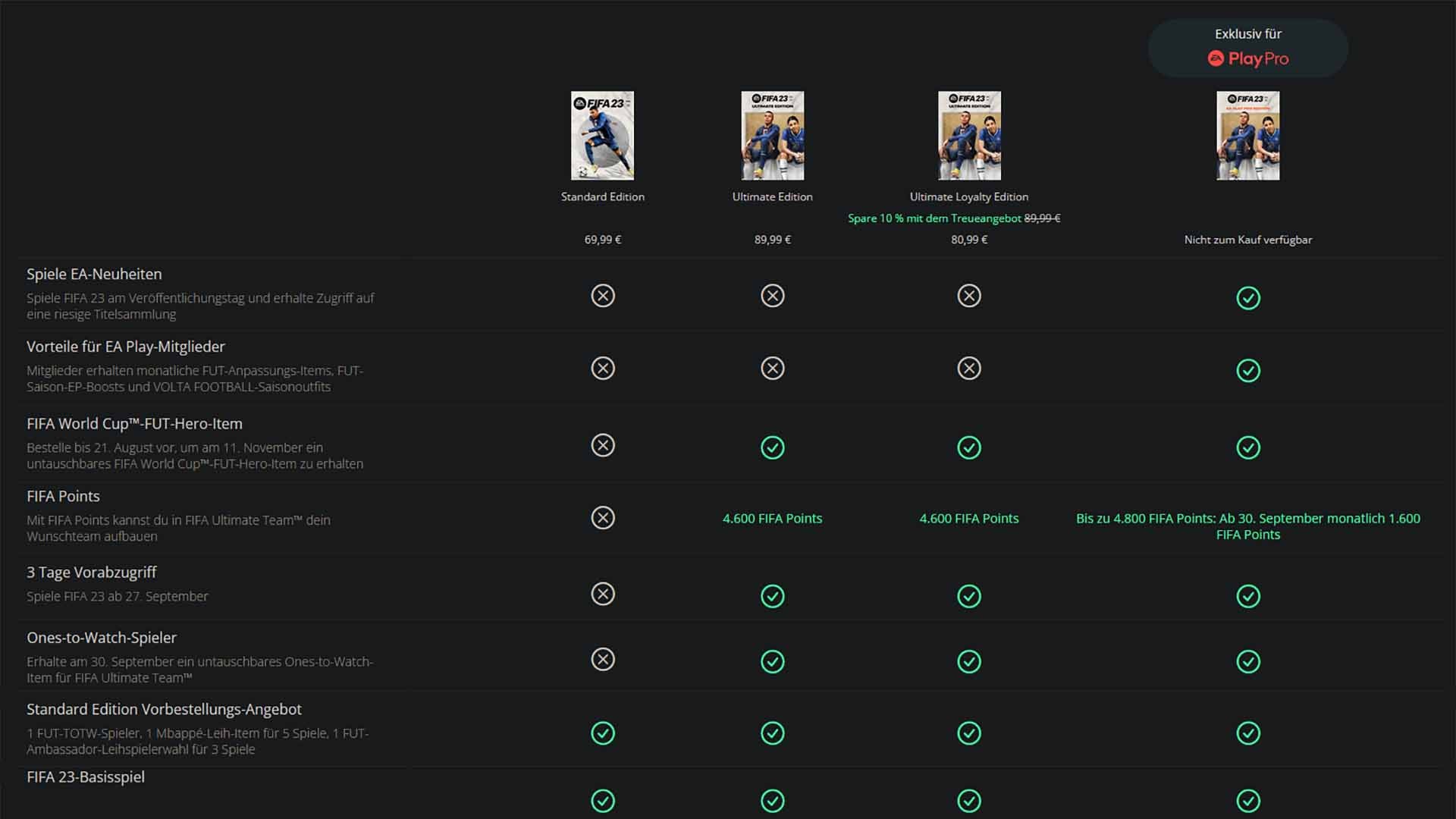Click Standard Edition cross in FUT-Hero-Item row
Viewport: 1456px width, 819px height.
[603, 445]
